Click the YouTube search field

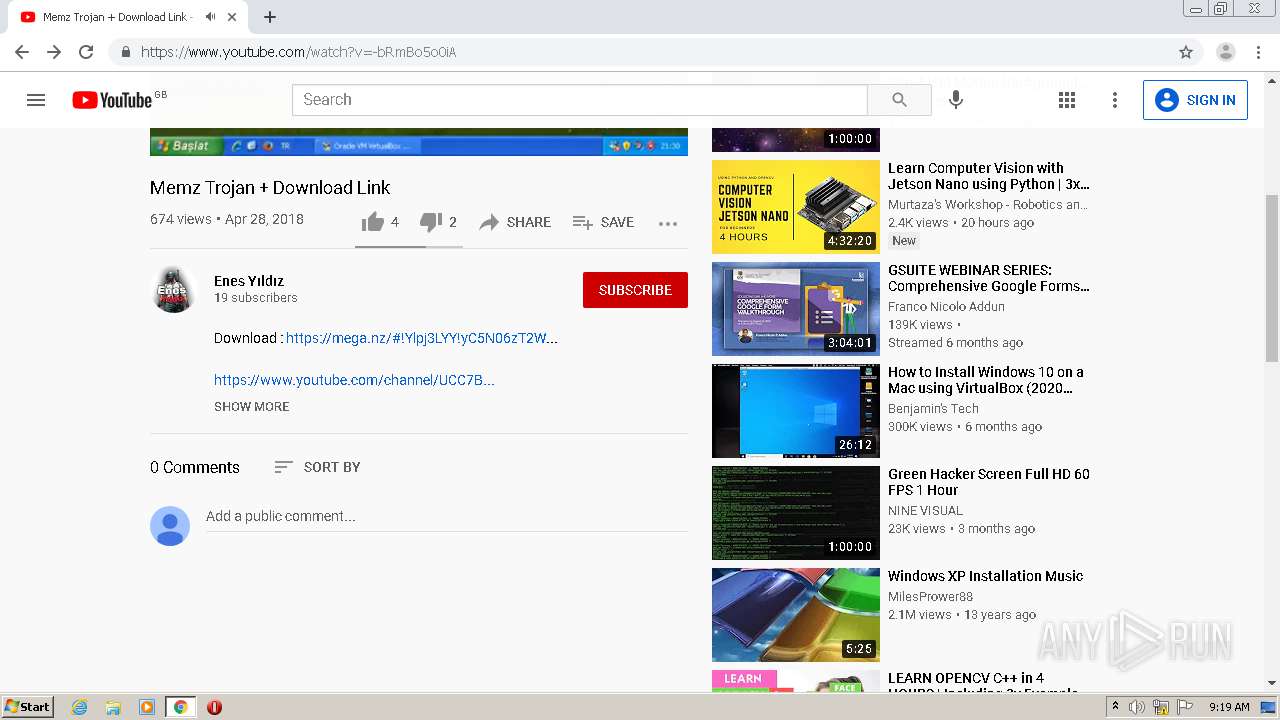[x=580, y=100]
